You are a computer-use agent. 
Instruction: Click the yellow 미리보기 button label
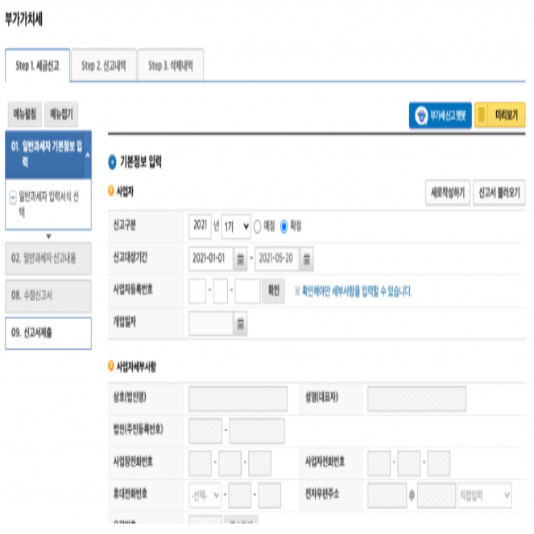coord(506,115)
